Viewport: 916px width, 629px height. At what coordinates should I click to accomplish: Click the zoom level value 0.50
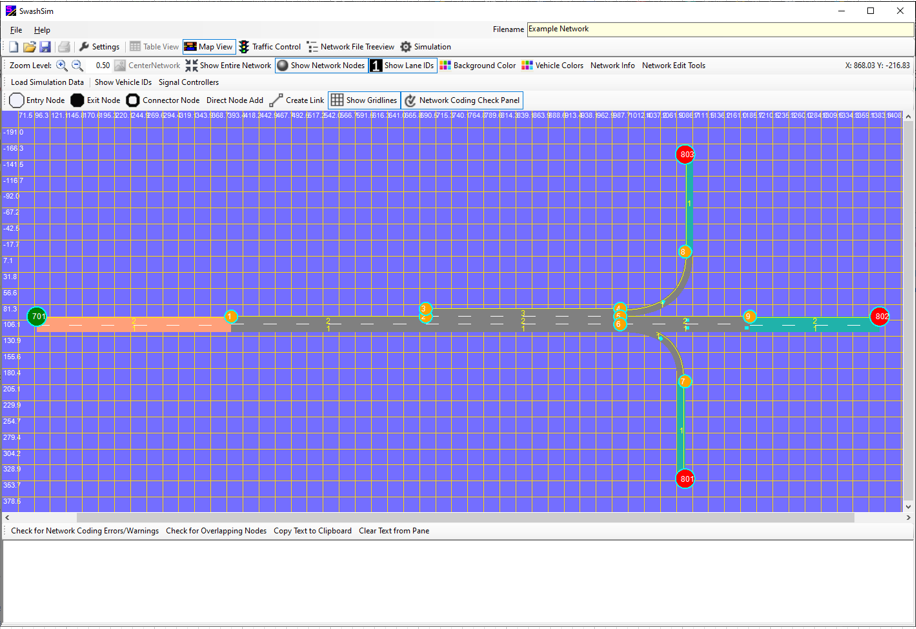(103, 65)
